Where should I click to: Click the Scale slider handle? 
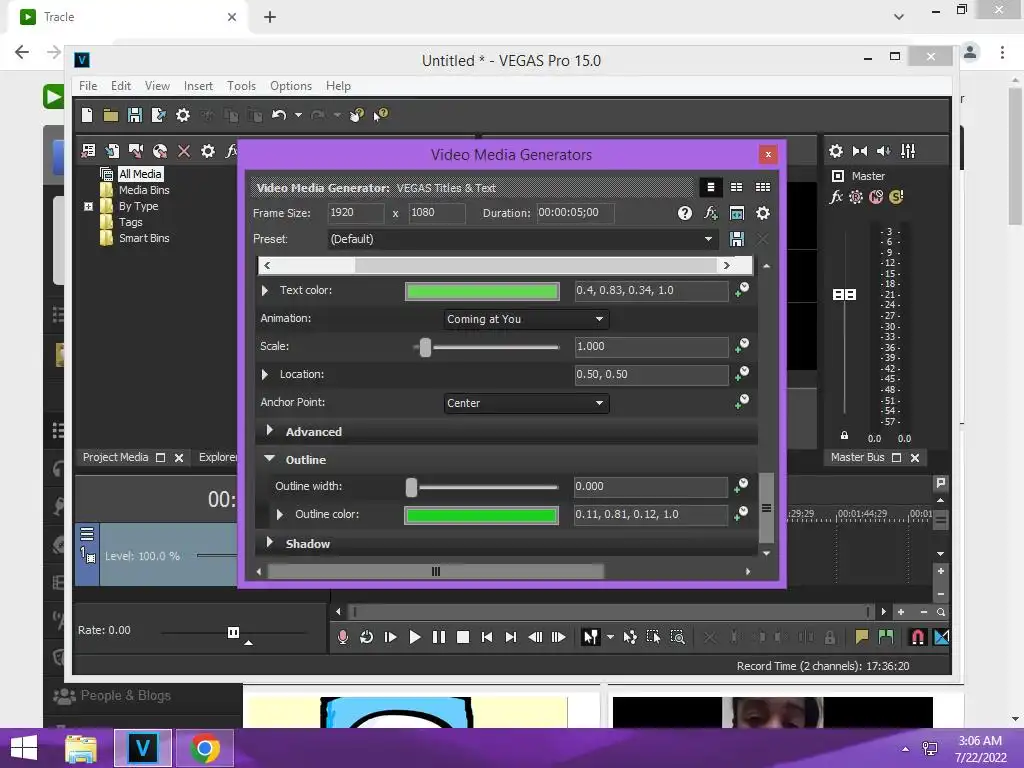tap(425, 347)
